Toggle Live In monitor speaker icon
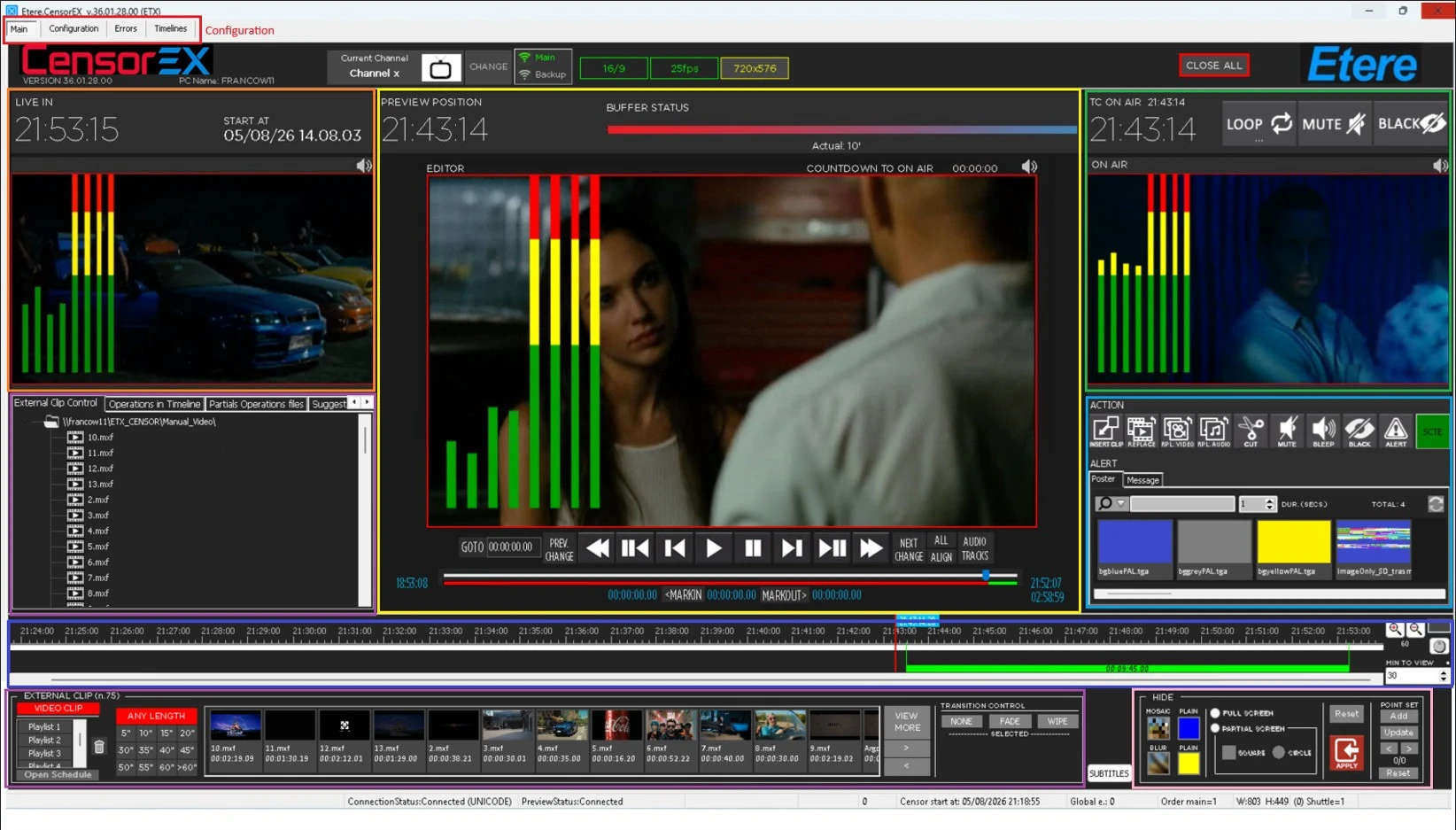Image resolution: width=1456 pixels, height=830 pixels. 364,166
